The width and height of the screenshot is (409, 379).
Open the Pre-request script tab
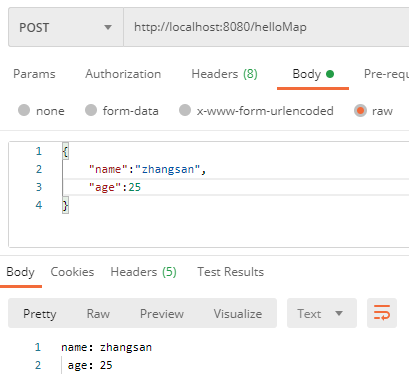pos(386,74)
